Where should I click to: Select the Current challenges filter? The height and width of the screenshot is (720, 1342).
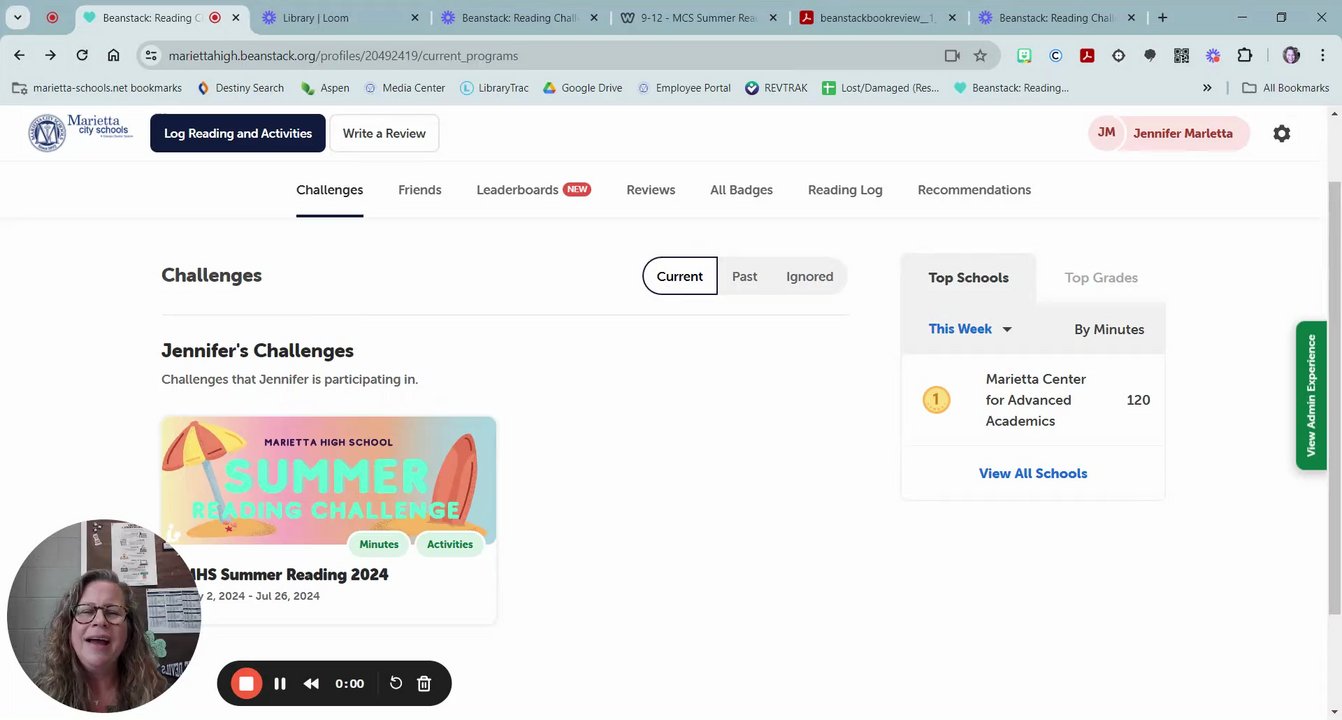tap(680, 276)
